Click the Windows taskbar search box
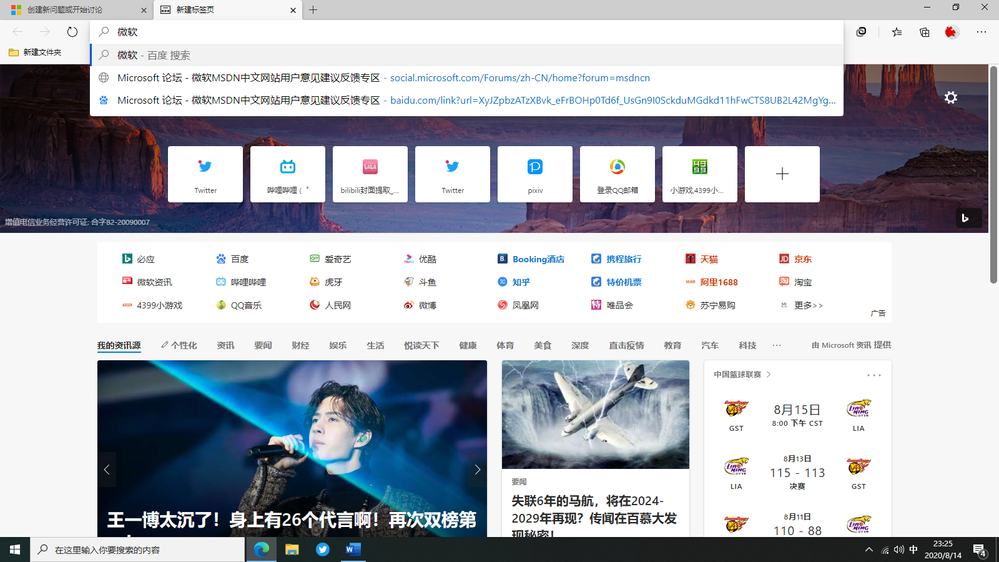Viewport: 999px width, 562px height. [137, 549]
